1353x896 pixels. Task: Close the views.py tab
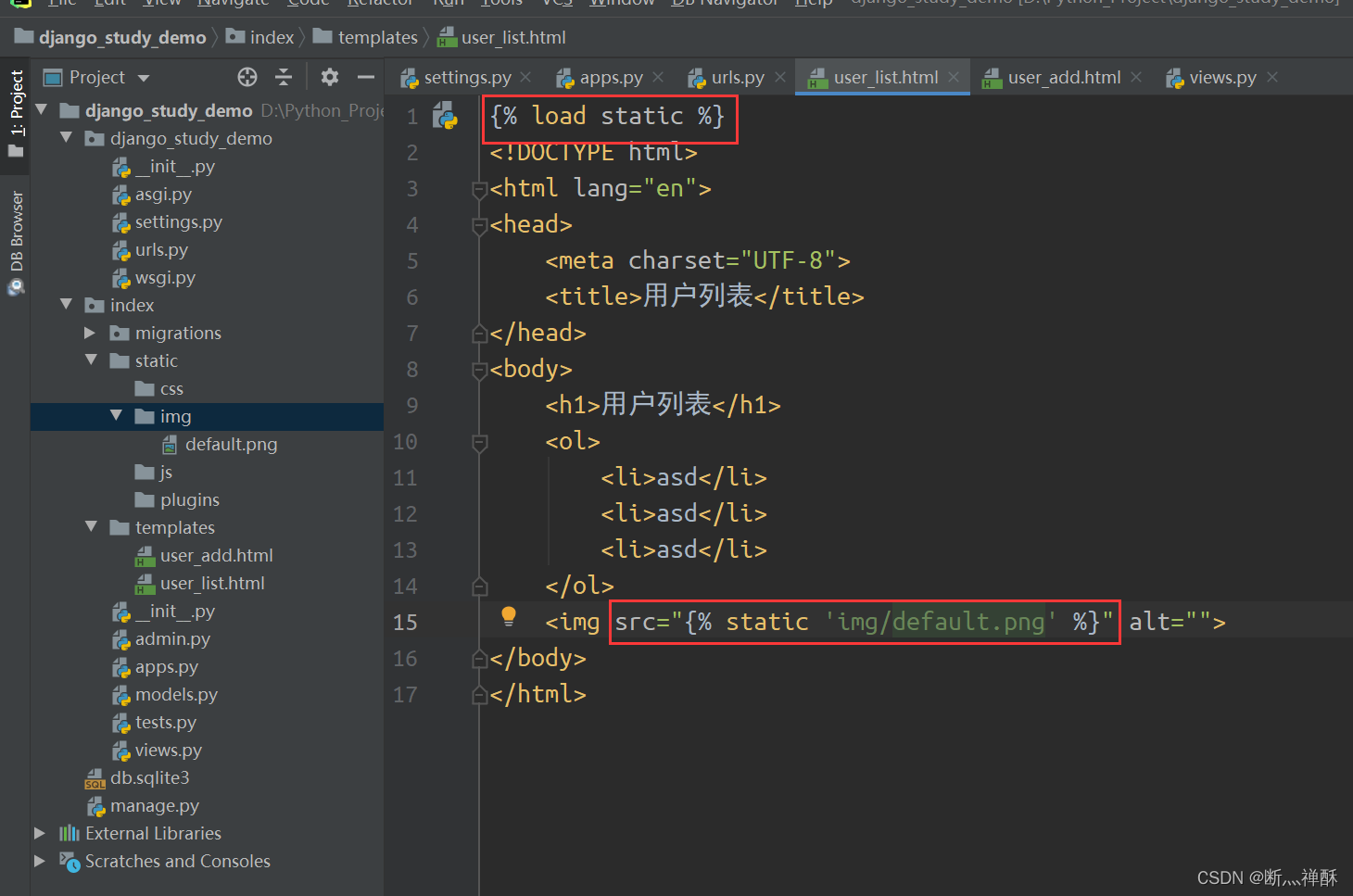[x=1272, y=77]
